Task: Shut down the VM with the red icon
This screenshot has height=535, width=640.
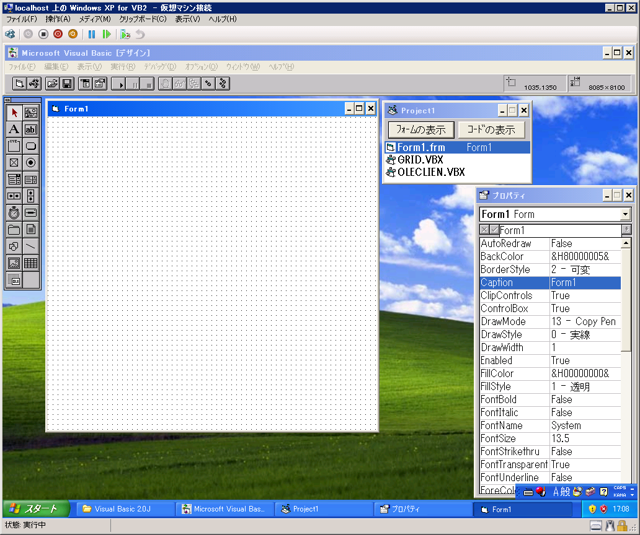Action: pyautogui.click(x=58, y=34)
